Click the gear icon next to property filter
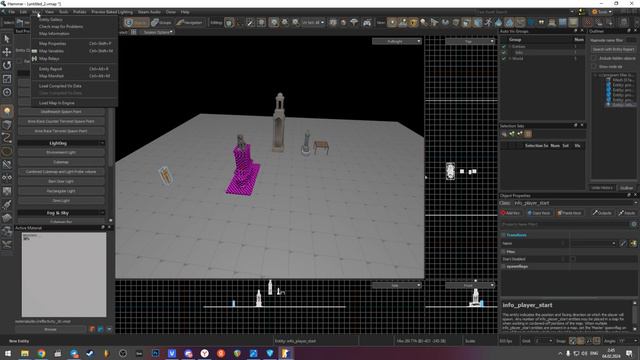The image size is (640, 360). [x=634, y=224]
